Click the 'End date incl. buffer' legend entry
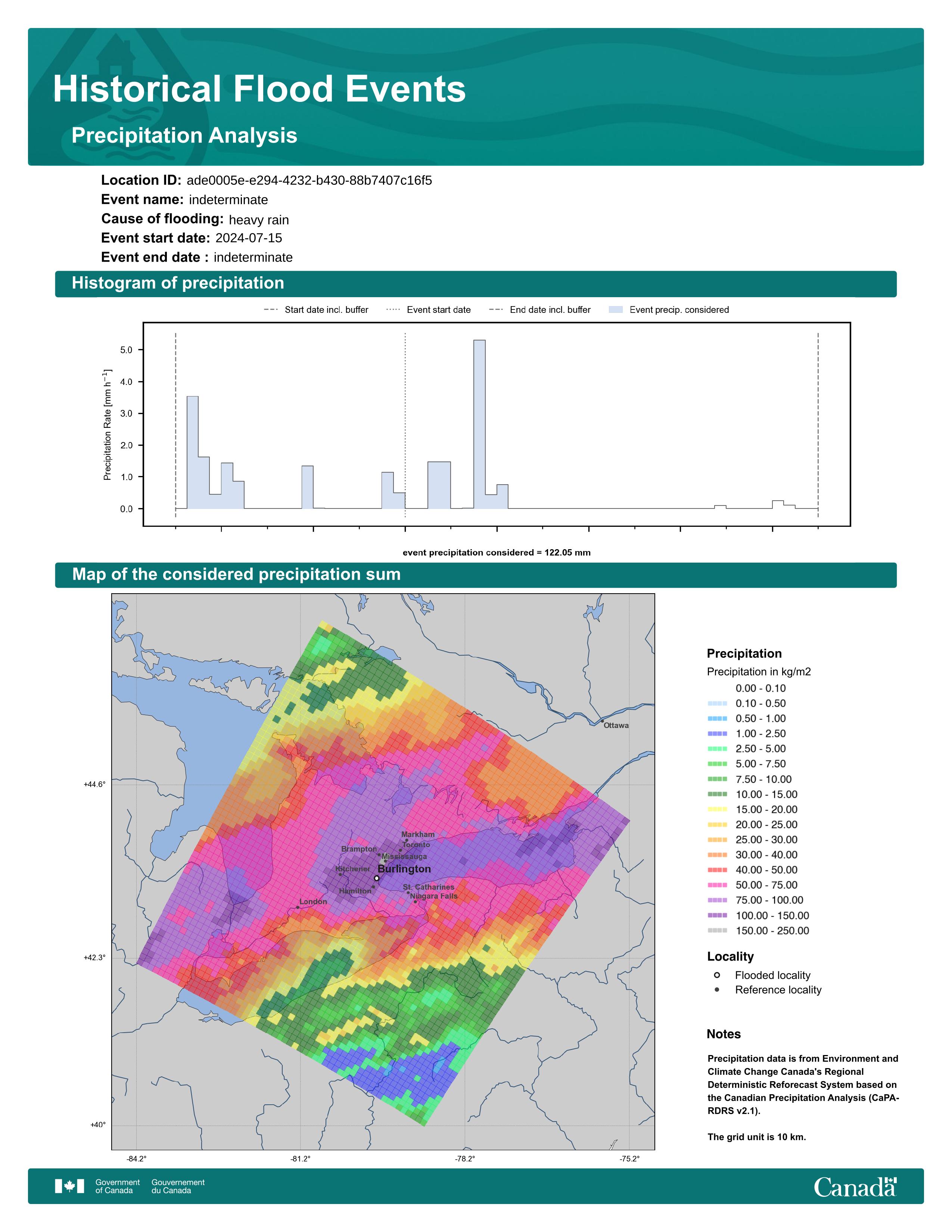 click(x=540, y=310)
